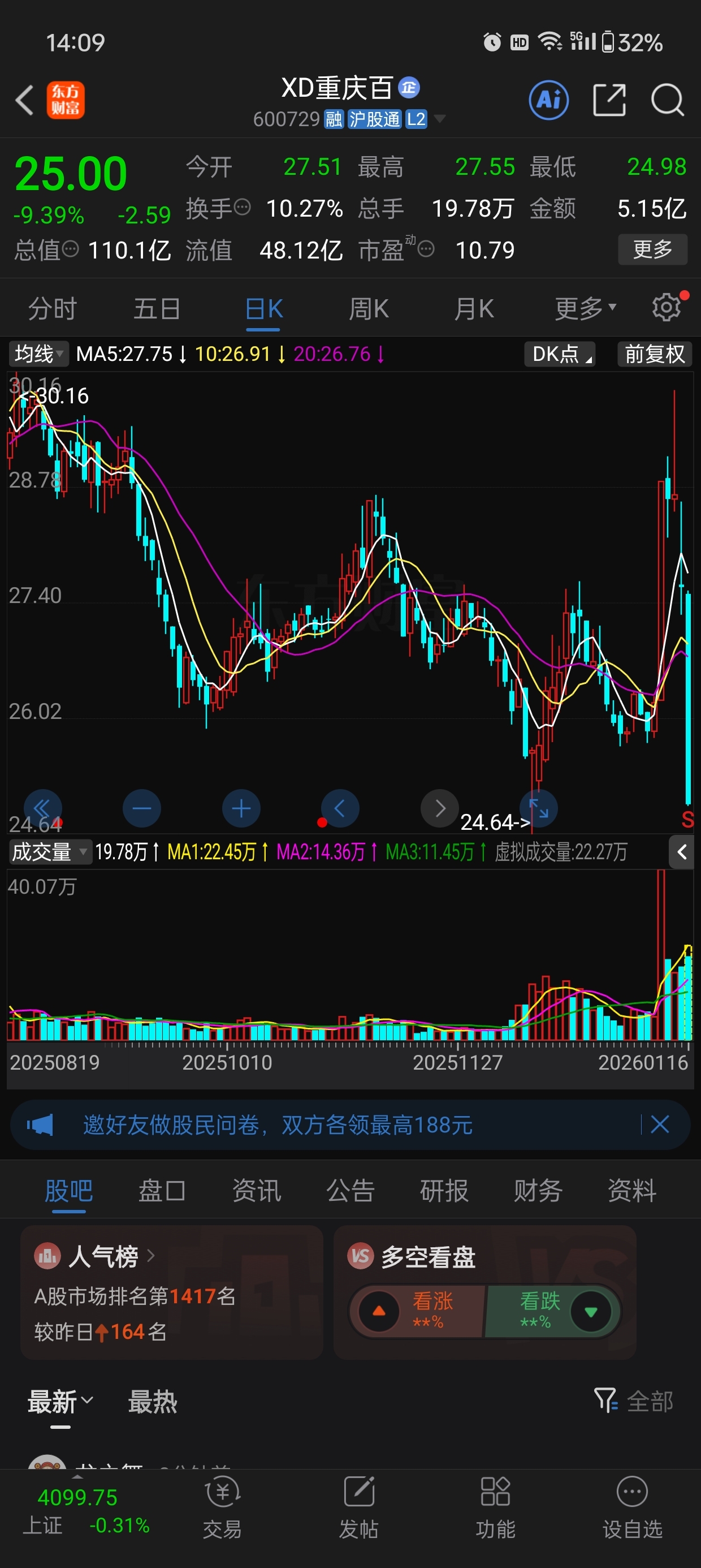Tap the info icon beside 市盈
The width and height of the screenshot is (701, 1568).
coord(426,249)
